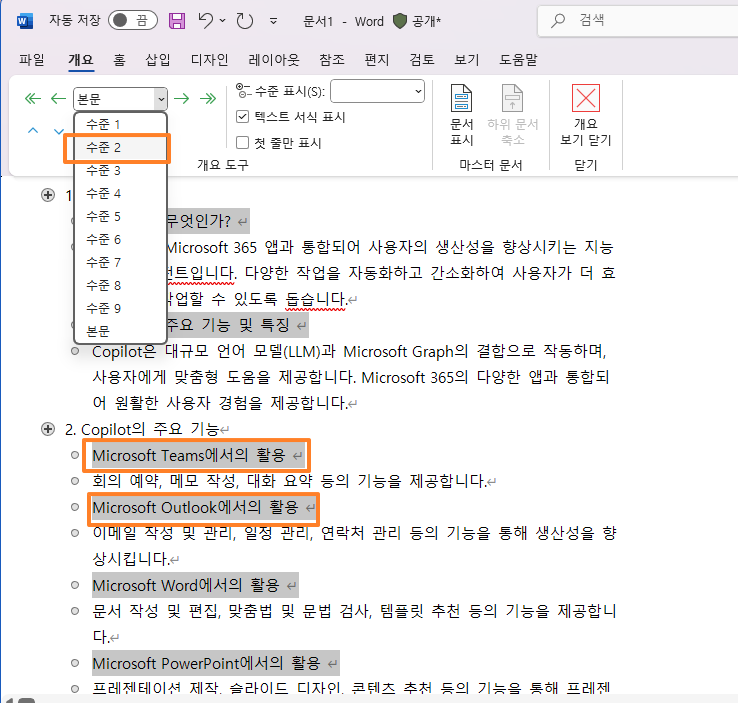Click the paragraph starting 회의 예약, 메모 작성

click(x=289, y=481)
